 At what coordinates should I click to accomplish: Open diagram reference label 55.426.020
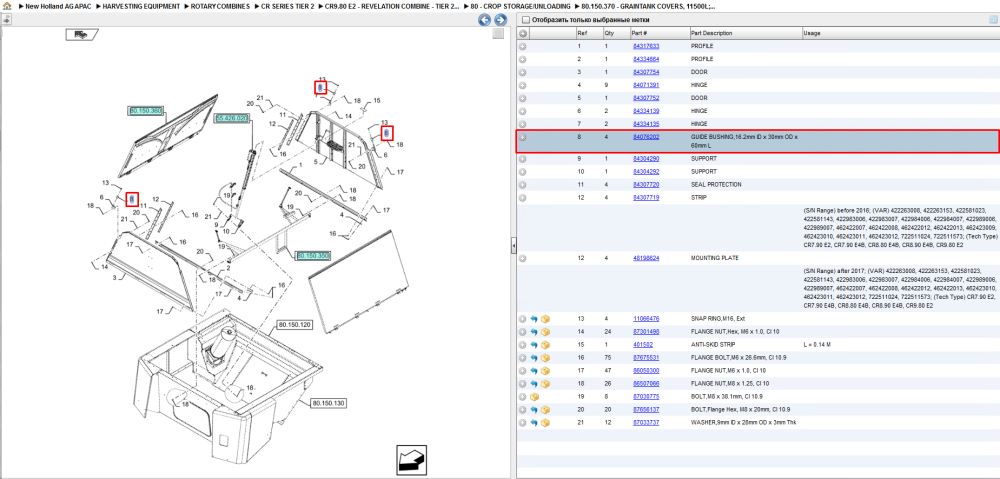(x=231, y=119)
